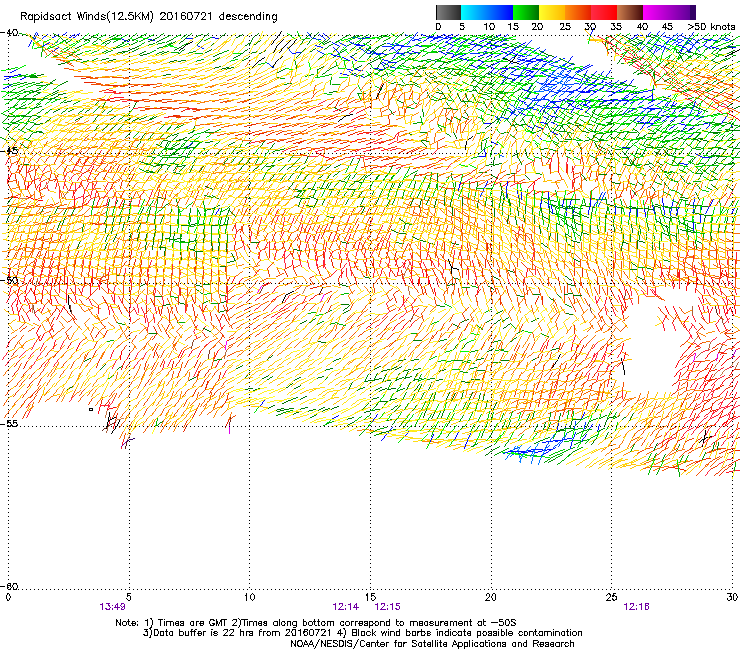Click the legend scale label "35"
The height and width of the screenshot is (650, 740).
tap(616, 27)
